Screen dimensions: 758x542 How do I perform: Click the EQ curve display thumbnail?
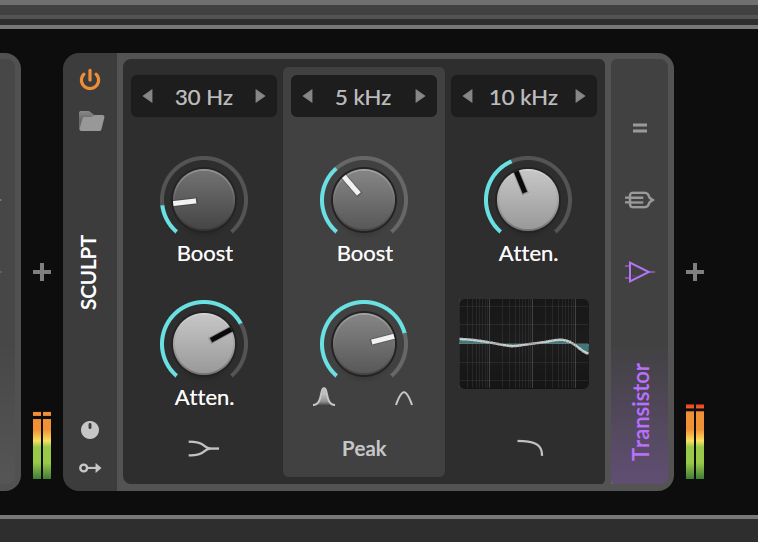click(524, 344)
